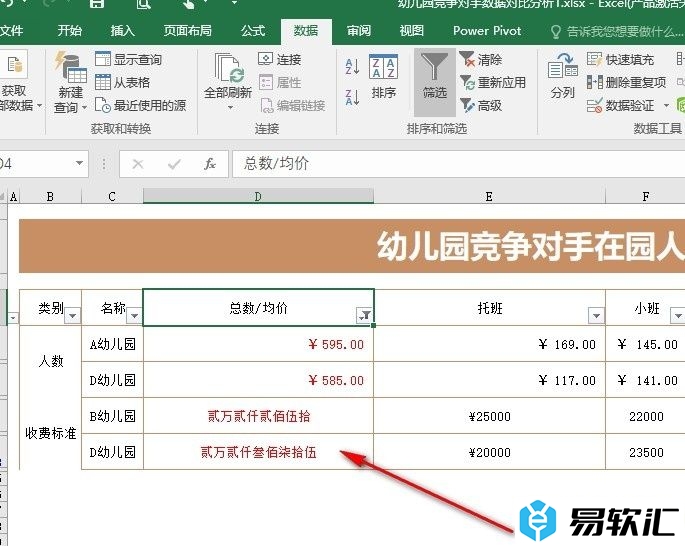Select cell ¥20000

pos(489,452)
